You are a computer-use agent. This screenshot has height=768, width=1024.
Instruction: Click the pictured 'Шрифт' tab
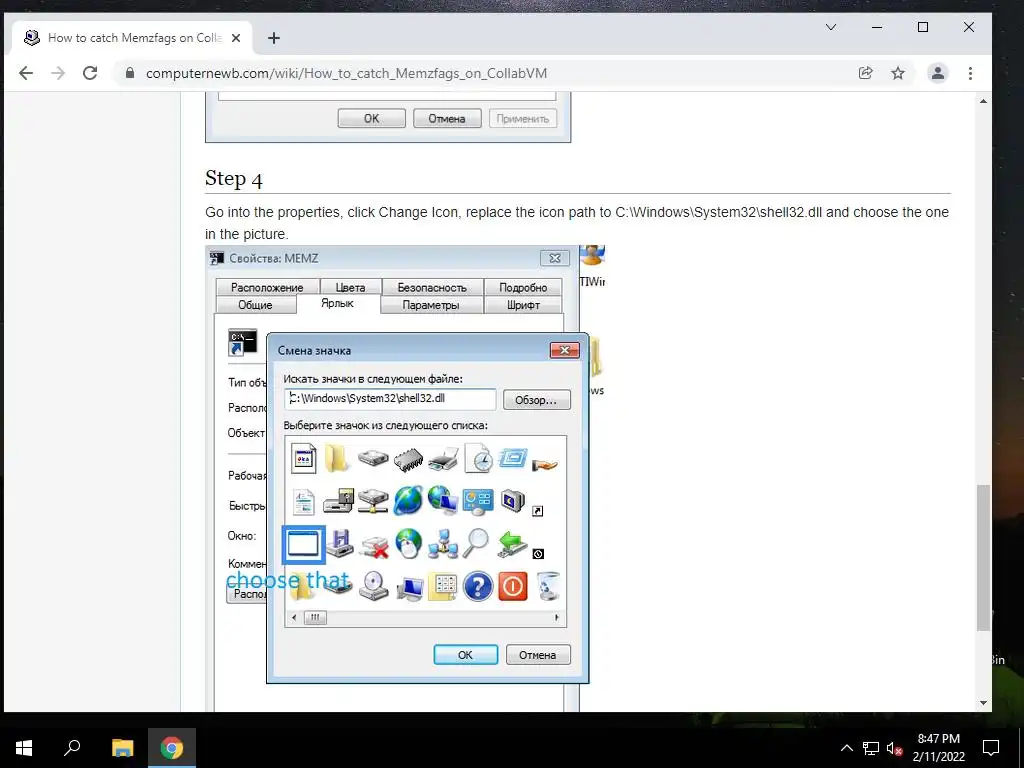[x=523, y=305]
